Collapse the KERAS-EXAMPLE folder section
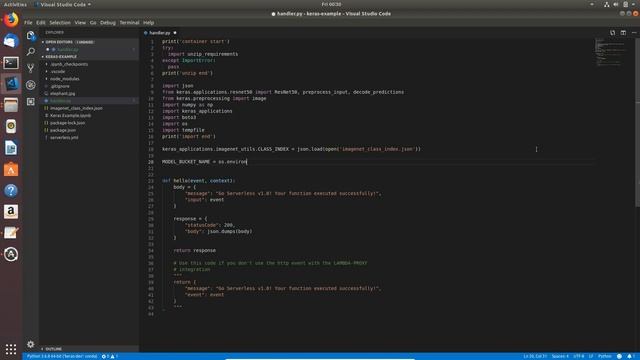The image size is (640, 360). [60, 57]
